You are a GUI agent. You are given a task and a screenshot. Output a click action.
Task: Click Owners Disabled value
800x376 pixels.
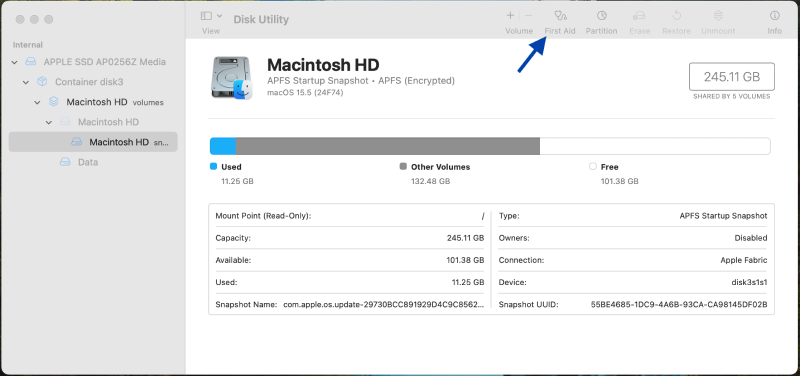(x=751, y=238)
